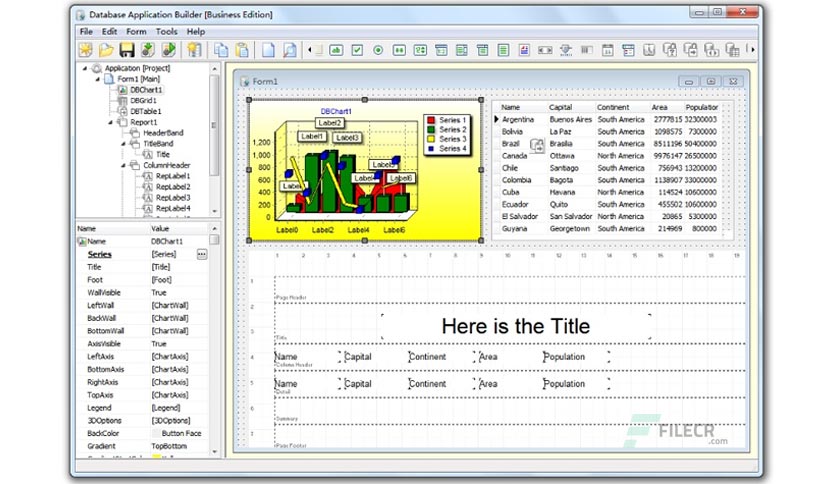
Task: Click the Paste clipboard icon
Action: tap(242, 50)
